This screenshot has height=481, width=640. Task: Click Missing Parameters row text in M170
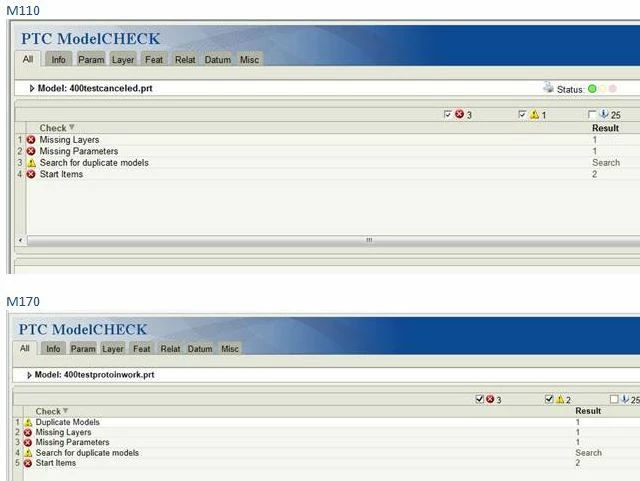72,442
